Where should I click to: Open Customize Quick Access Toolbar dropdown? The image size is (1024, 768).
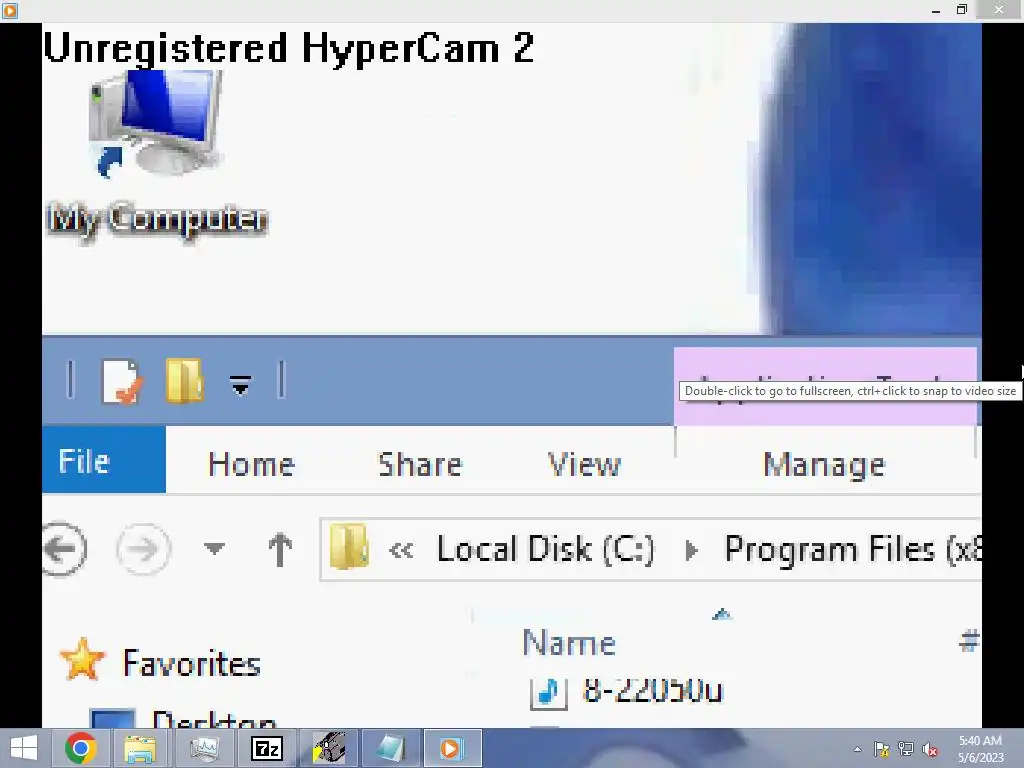[x=240, y=385]
